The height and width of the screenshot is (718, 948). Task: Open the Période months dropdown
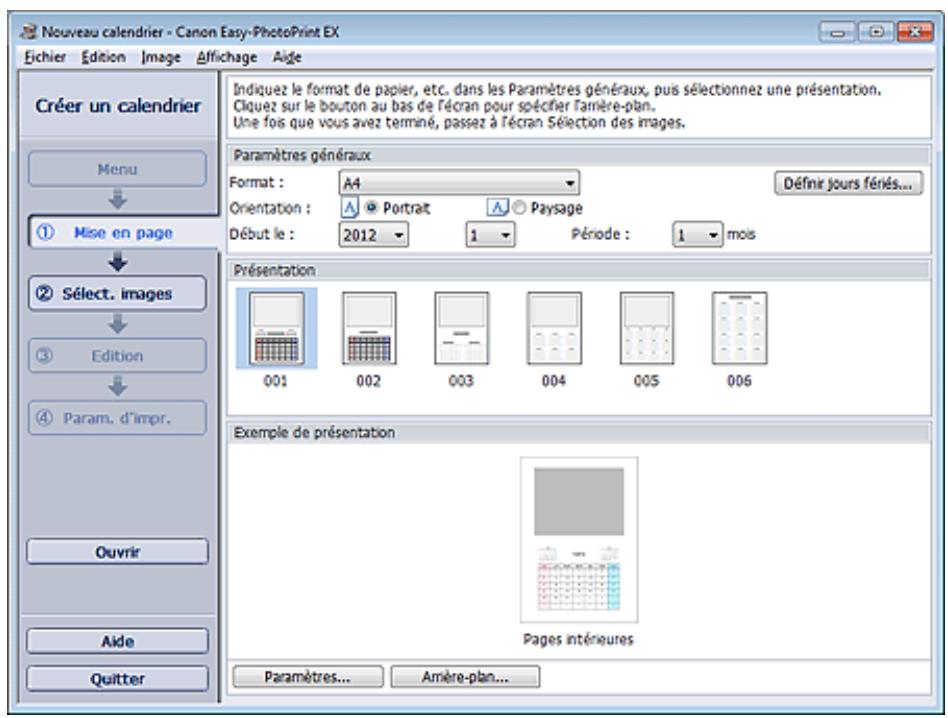click(697, 234)
